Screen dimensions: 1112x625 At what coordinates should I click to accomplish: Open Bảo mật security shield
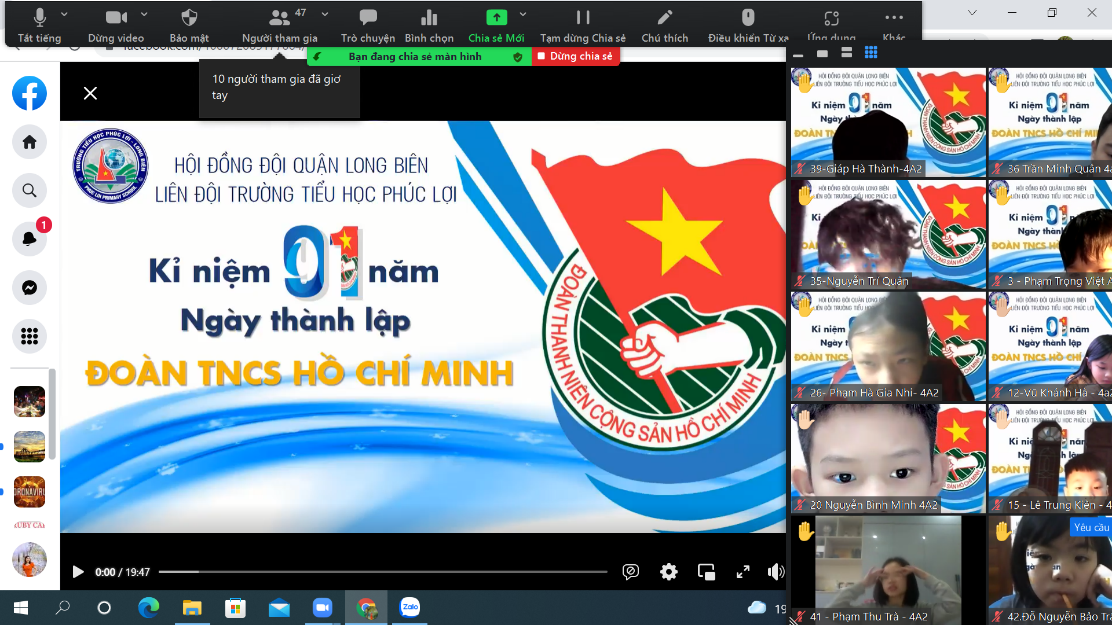click(x=189, y=24)
